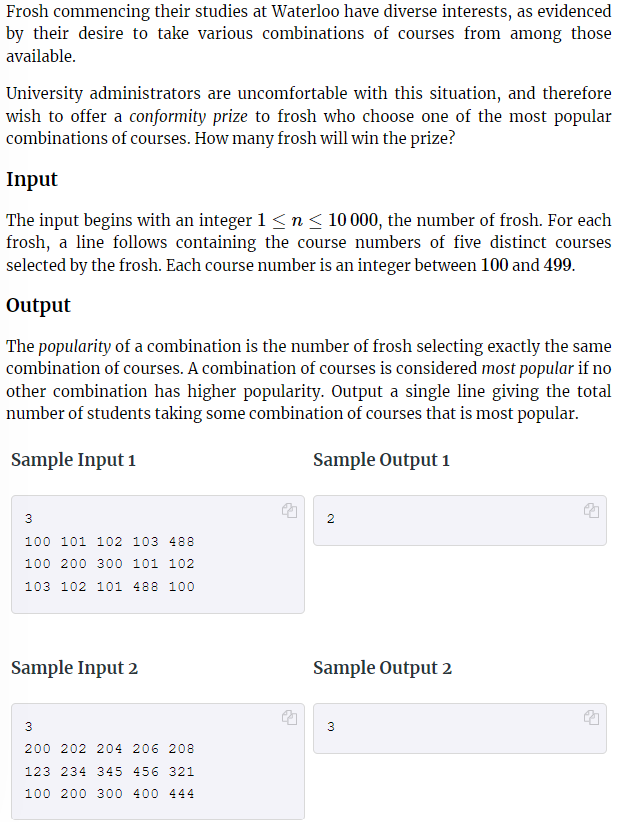The width and height of the screenshot is (623, 822).
Task: Click line '100 101 102 103 488' in sample
Action: (x=110, y=542)
